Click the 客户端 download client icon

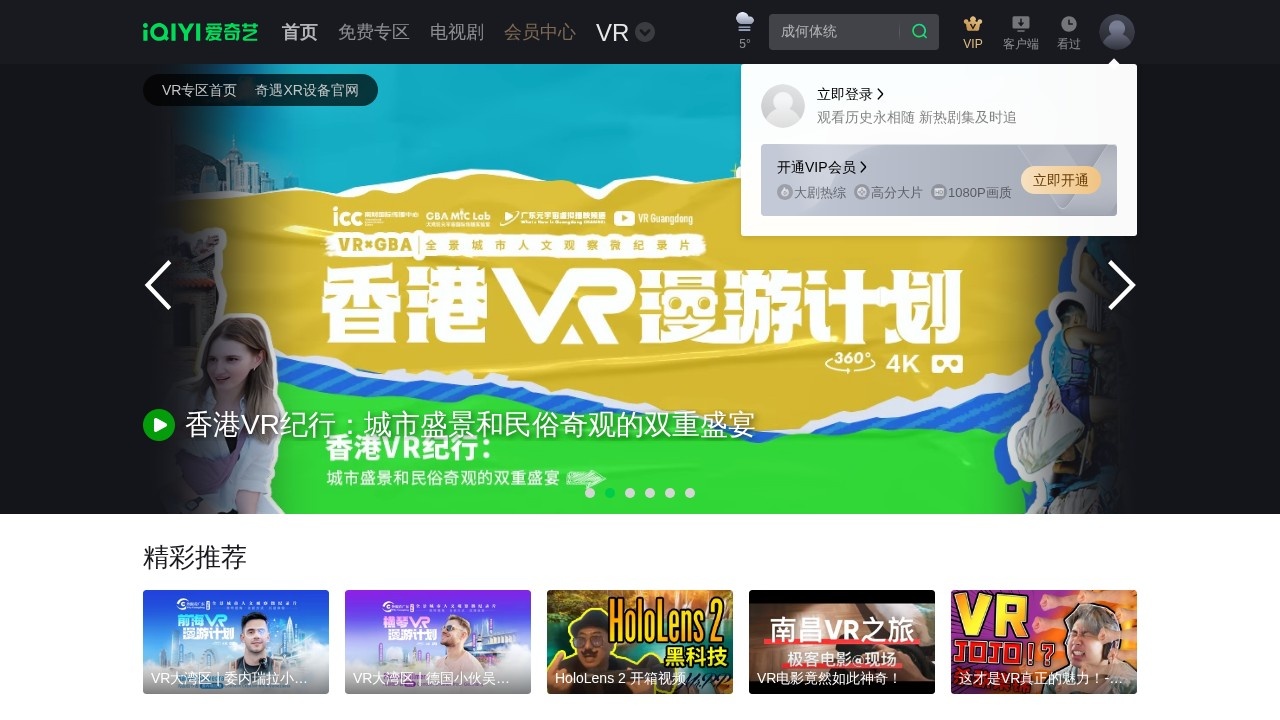(x=1020, y=25)
